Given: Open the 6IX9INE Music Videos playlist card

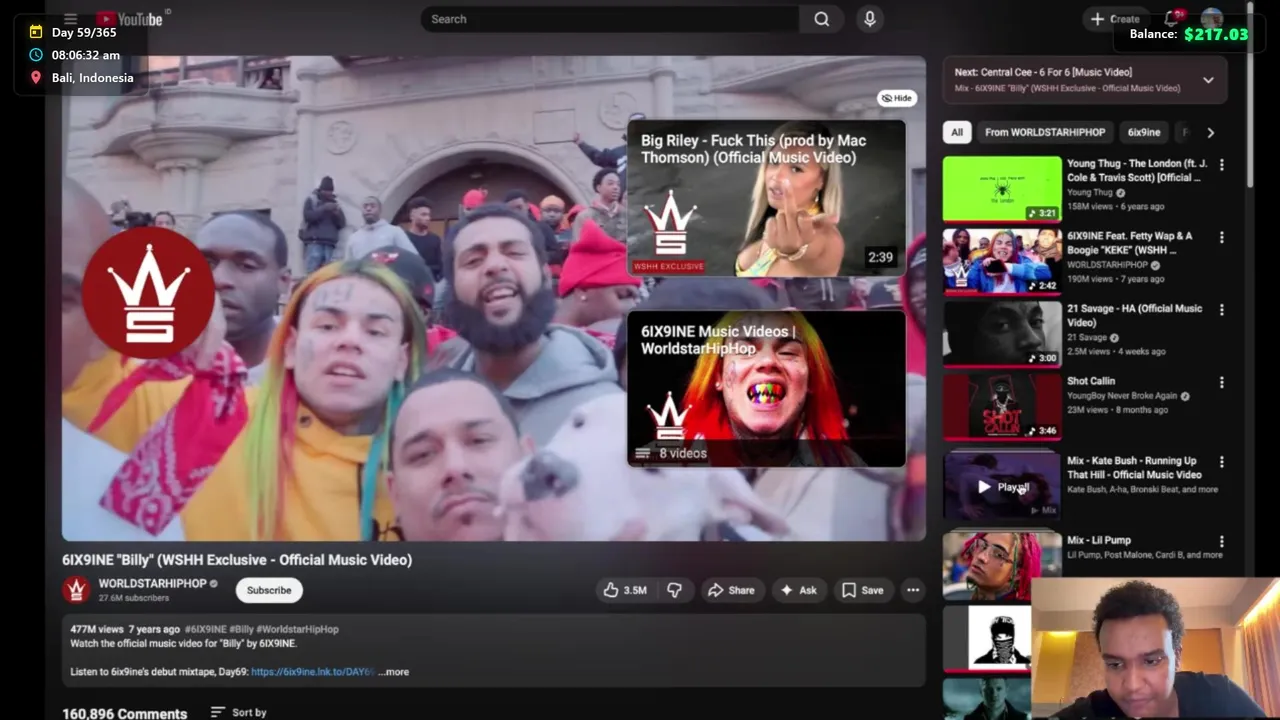Looking at the screenshot, I should 766,389.
